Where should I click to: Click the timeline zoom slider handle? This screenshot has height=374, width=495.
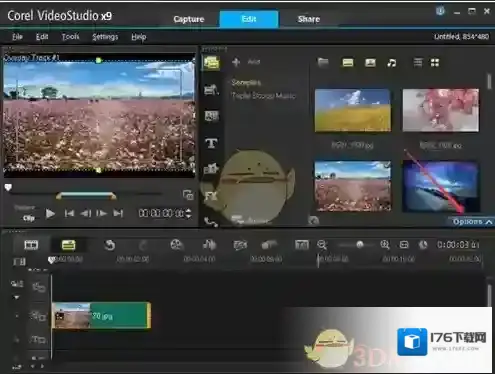[359, 245]
